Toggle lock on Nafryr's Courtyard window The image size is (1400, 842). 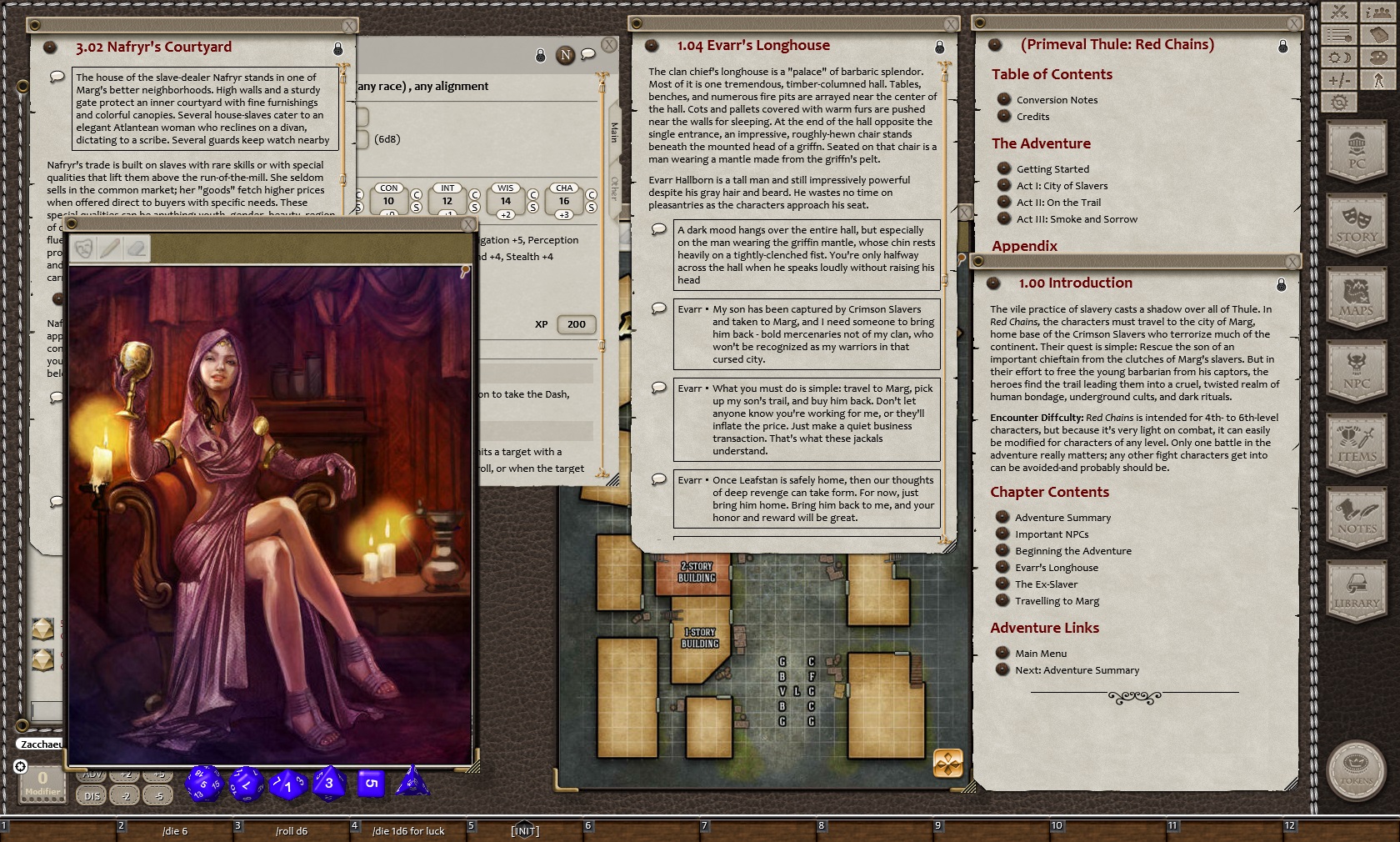pyautogui.click(x=337, y=48)
